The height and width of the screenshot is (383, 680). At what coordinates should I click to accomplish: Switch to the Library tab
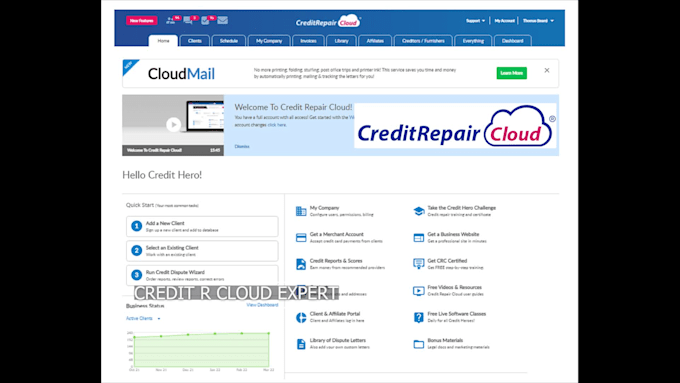[x=341, y=41]
